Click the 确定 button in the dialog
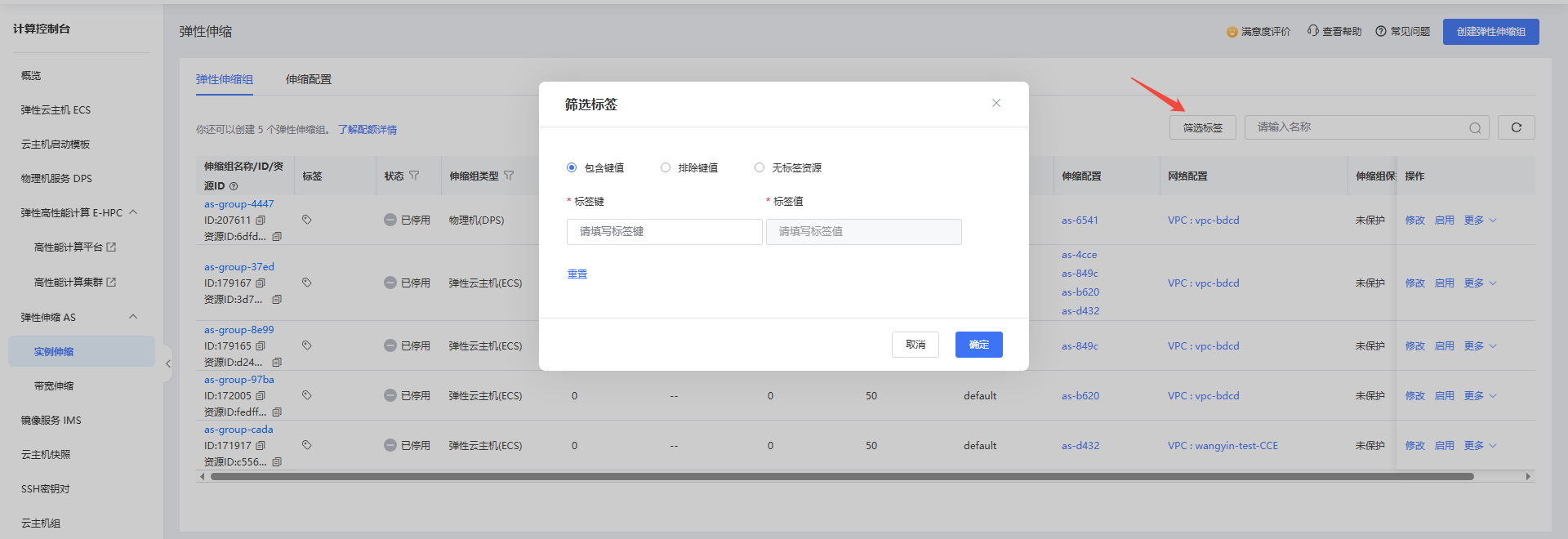Screen dimensions: 1568x539 pos(979,345)
